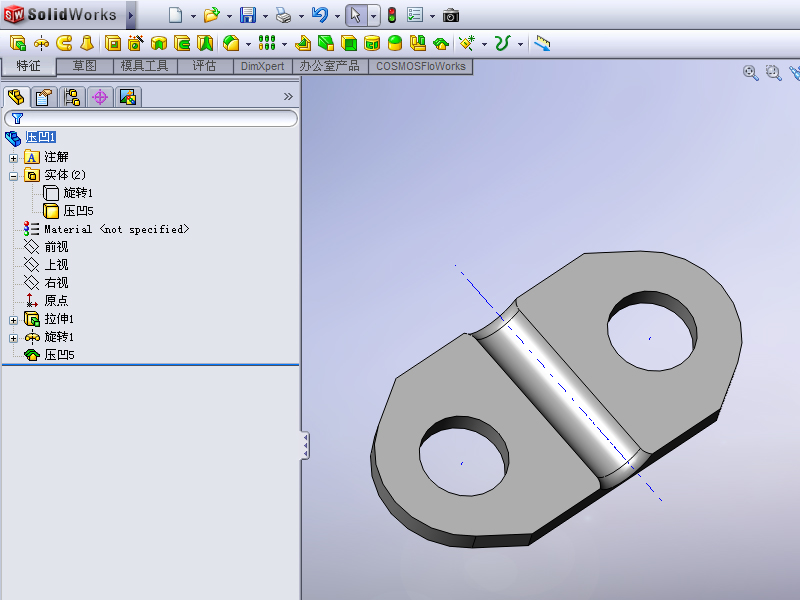Switch to the 办公室产品 tab

click(330, 66)
